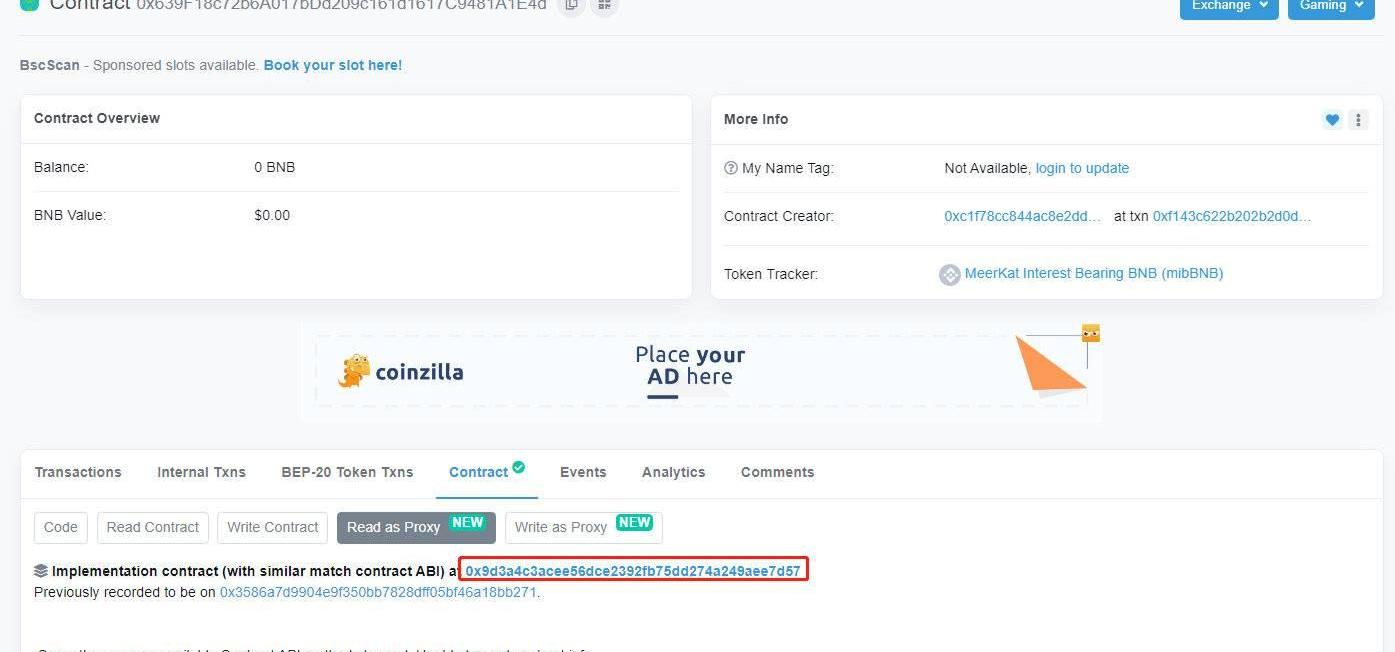1395x652 pixels.
Task: Open the three-dot options menu in More Info
Action: click(1358, 120)
